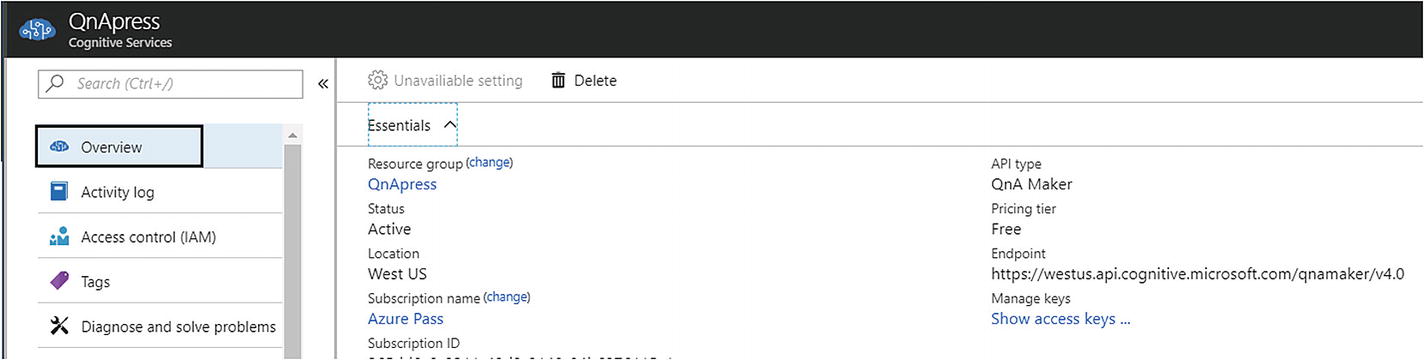Open Diagnose and solve problems wrench icon

pos(59,326)
